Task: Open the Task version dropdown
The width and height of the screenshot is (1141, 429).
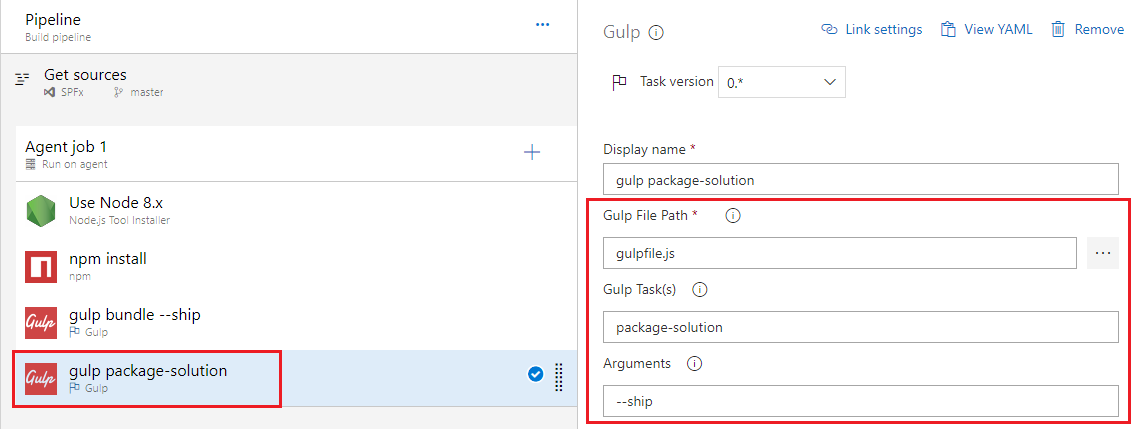Action: (x=781, y=82)
